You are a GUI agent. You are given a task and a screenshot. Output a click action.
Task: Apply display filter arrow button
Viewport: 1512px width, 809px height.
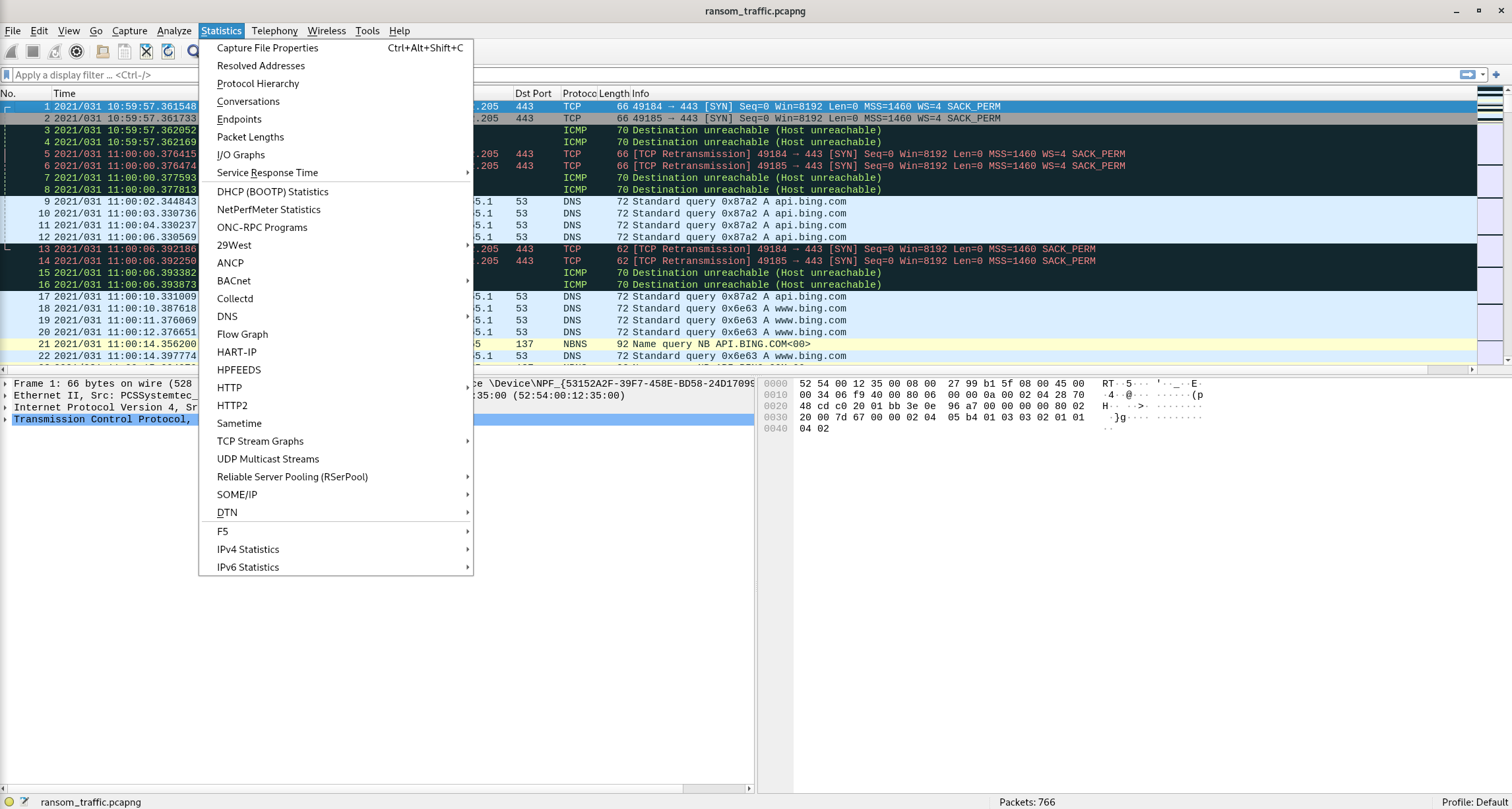click(1467, 75)
